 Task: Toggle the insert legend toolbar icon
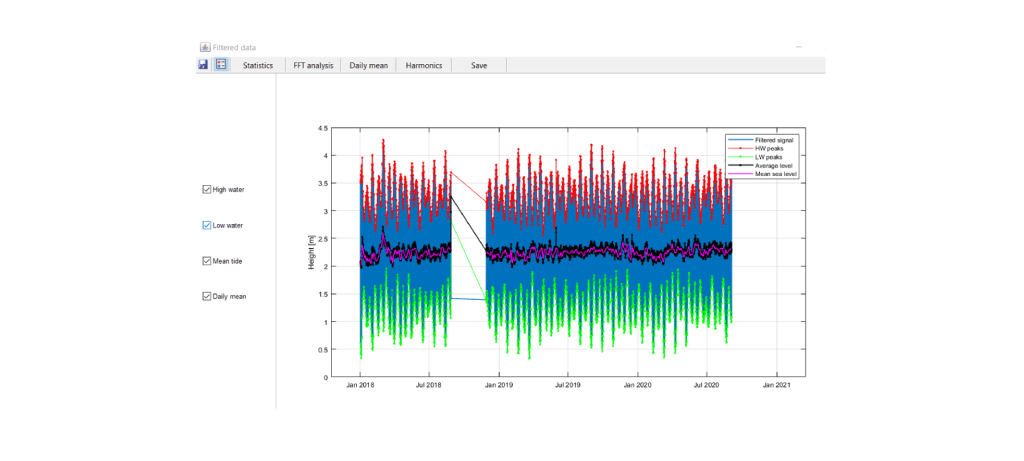coord(220,65)
